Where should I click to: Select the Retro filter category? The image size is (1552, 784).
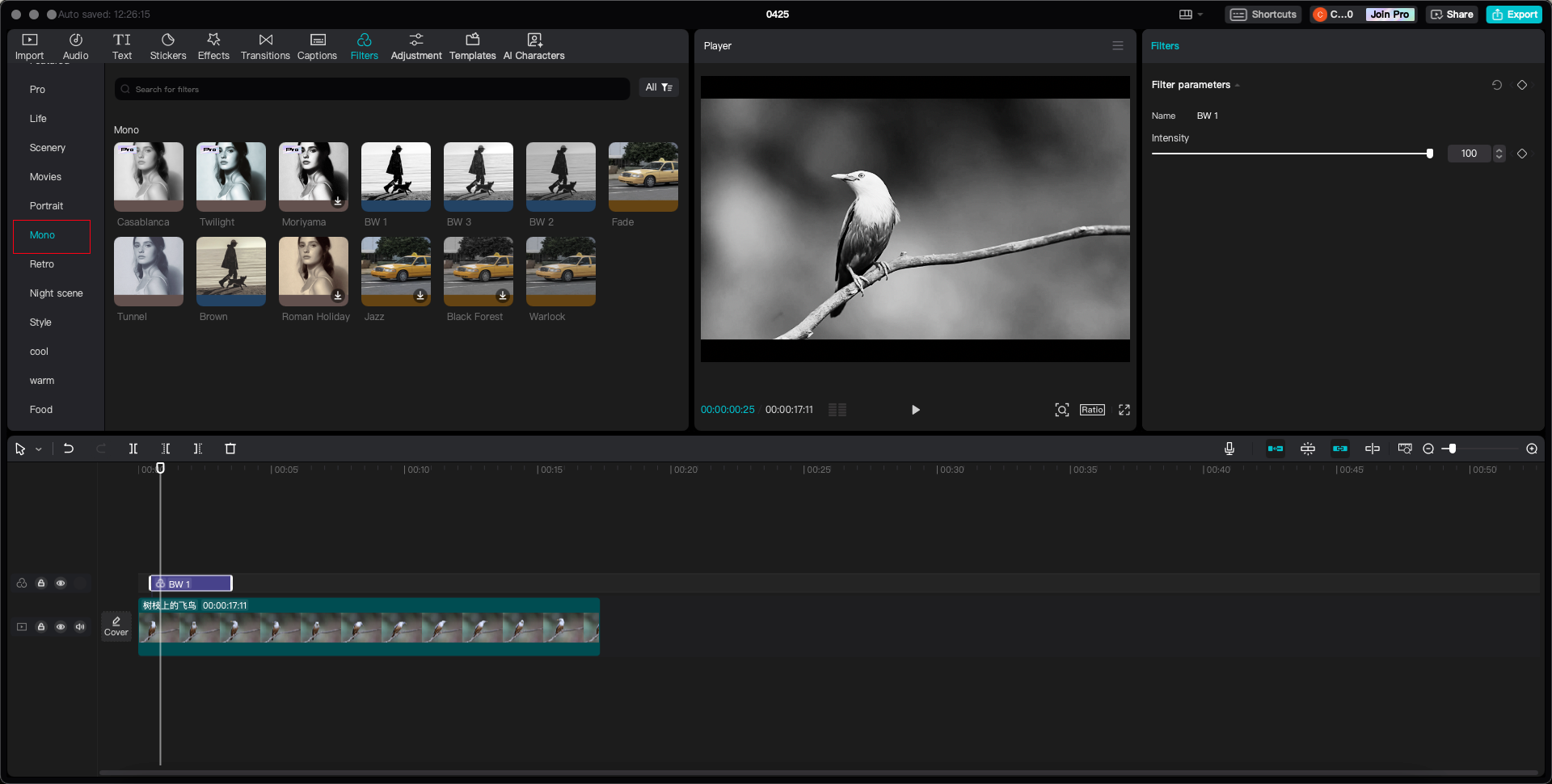(42, 264)
